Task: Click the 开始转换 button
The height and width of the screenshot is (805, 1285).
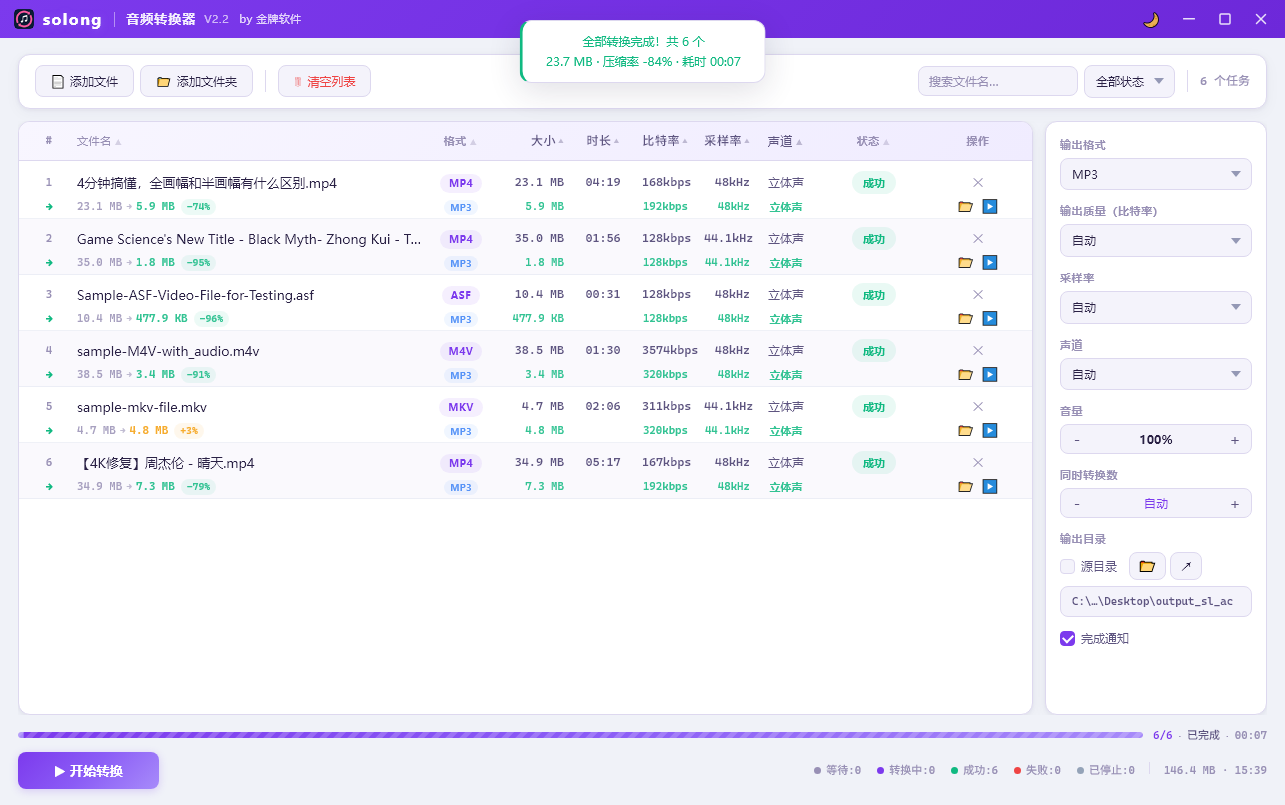Action: pyautogui.click(x=88, y=771)
